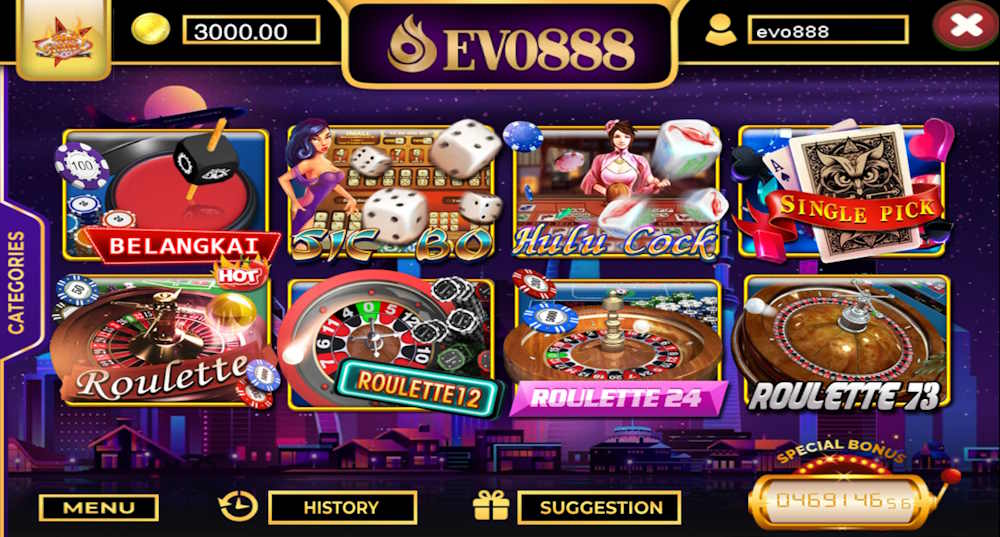The height and width of the screenshot is (537, 1000).
Task: Click the SUGGESTION button
Action: click(x=599, y=507)
